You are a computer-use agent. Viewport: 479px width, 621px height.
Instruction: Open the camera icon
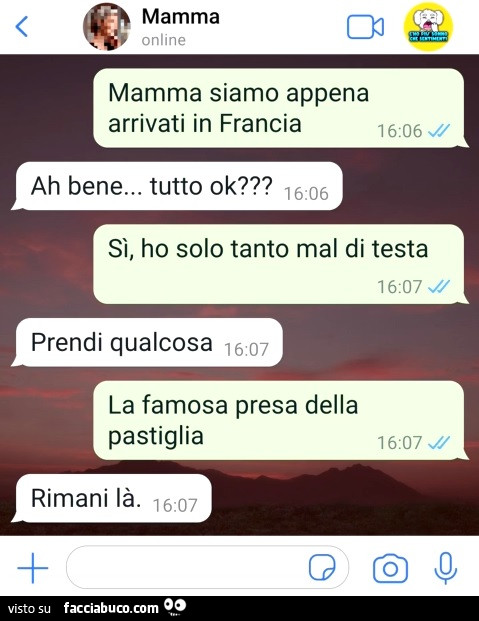390,568
